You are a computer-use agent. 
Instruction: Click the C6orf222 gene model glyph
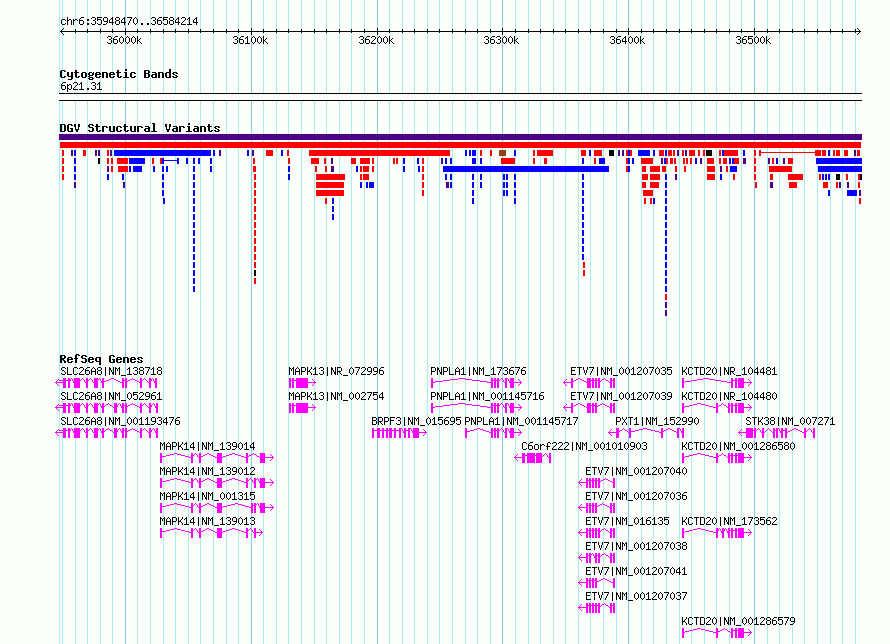coord(533,458)
